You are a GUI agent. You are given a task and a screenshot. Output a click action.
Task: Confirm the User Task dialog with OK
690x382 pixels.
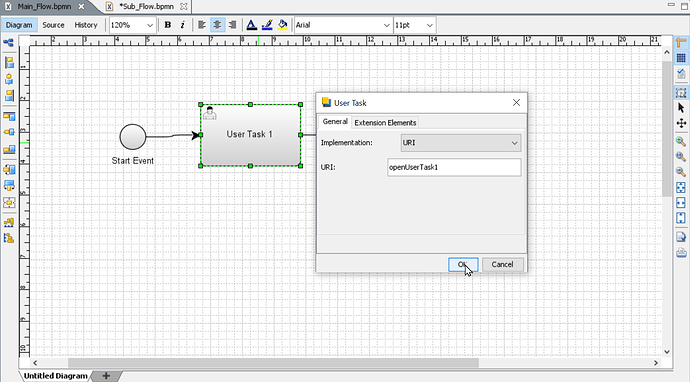click(463, 264)
